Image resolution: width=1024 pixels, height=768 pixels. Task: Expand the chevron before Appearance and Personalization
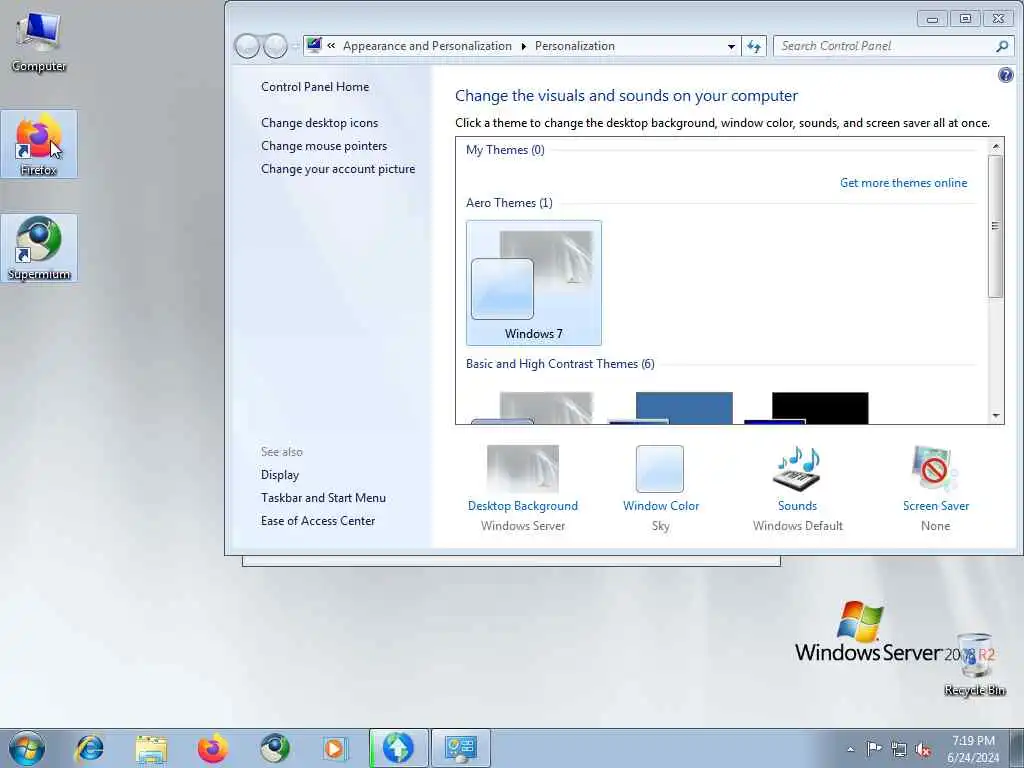331,46
